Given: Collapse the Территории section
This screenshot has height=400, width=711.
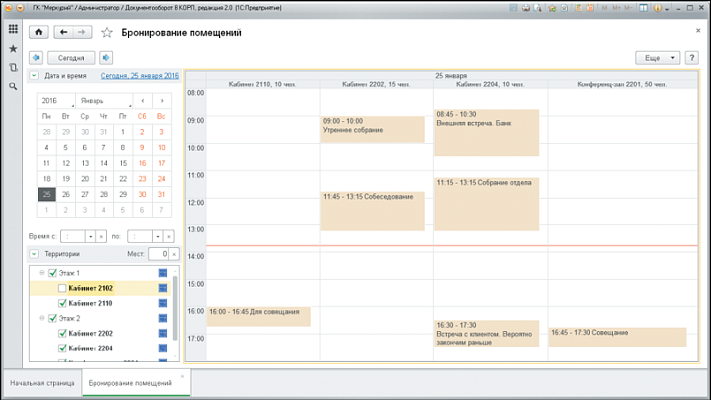Looking at the screenshot, I should click(x=34, y=254).
